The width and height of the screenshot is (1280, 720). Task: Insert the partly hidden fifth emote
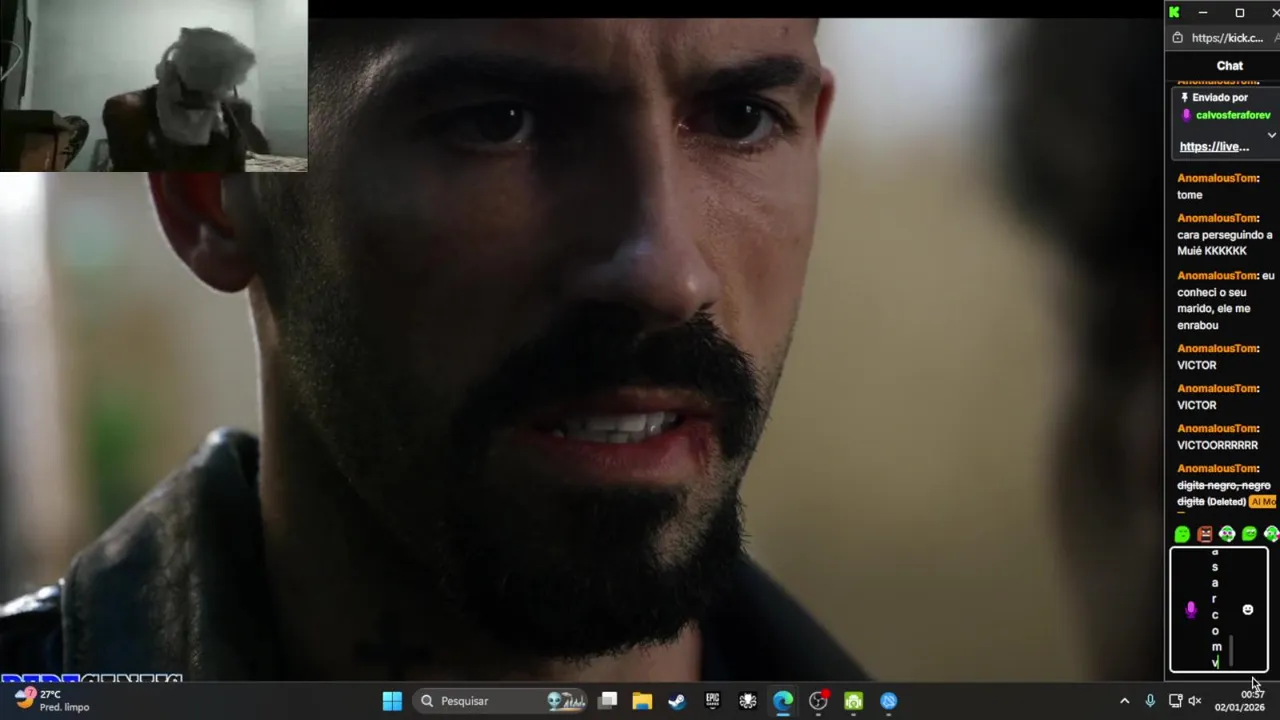[1271, 535]
